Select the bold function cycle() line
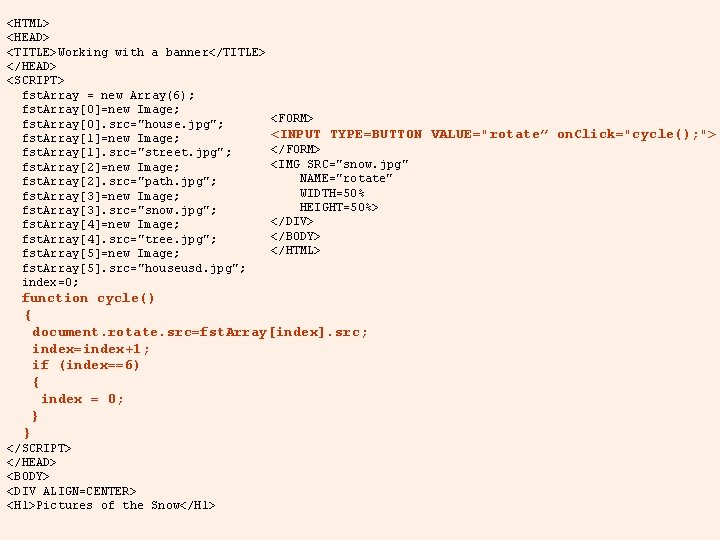The image size is (720, 540). click(x=88, y=298)
